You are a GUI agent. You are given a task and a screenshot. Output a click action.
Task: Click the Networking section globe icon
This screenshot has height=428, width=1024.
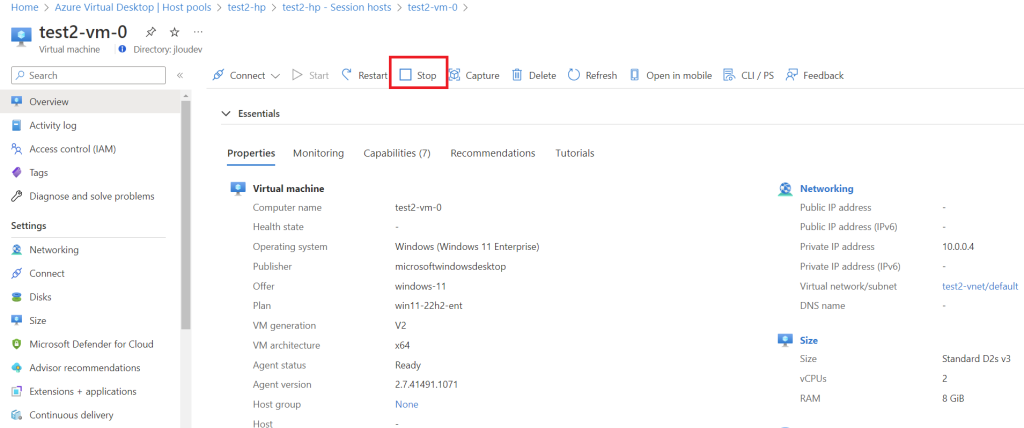785,189
